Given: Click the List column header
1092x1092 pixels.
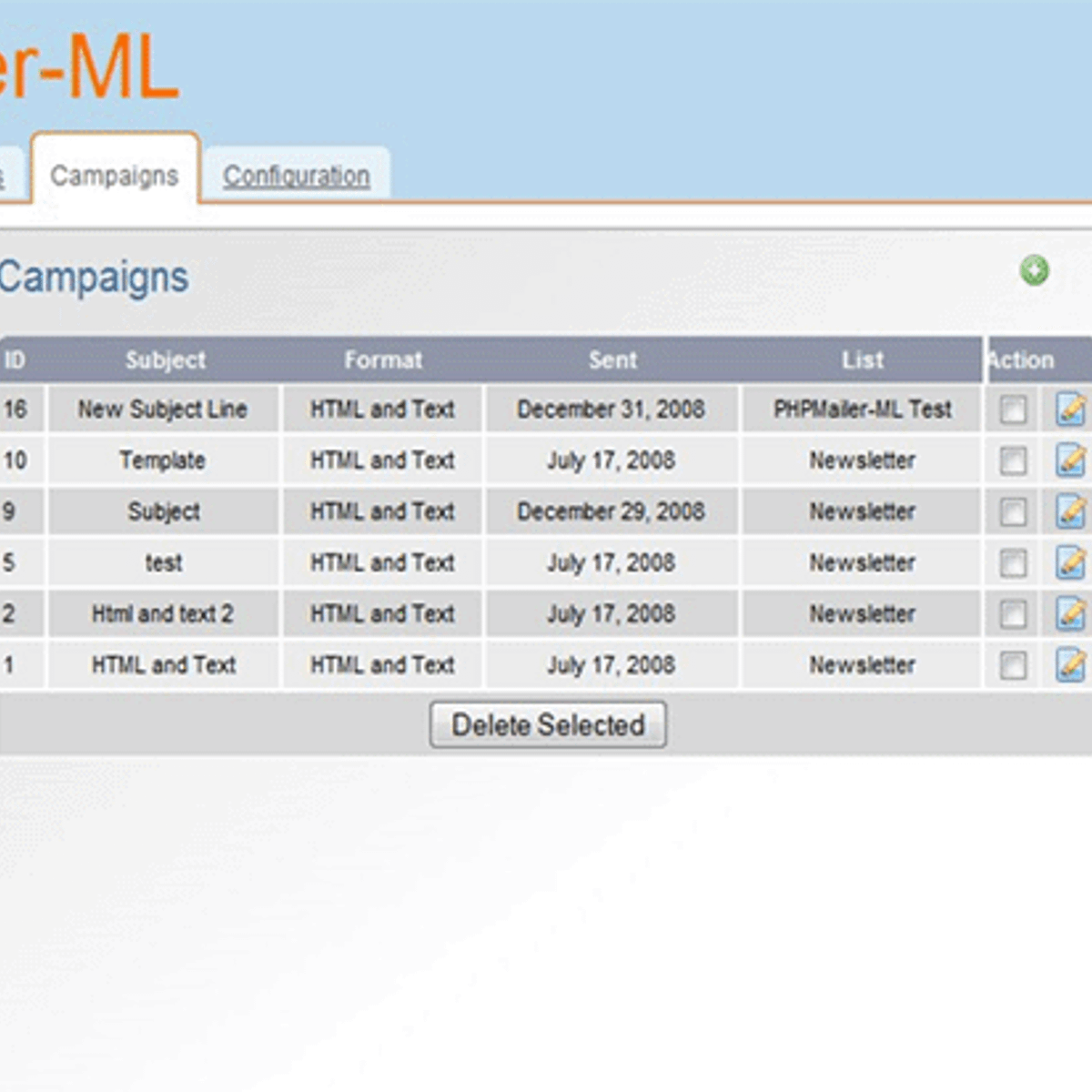Looking at the screenshot, I should coord(862,360).
